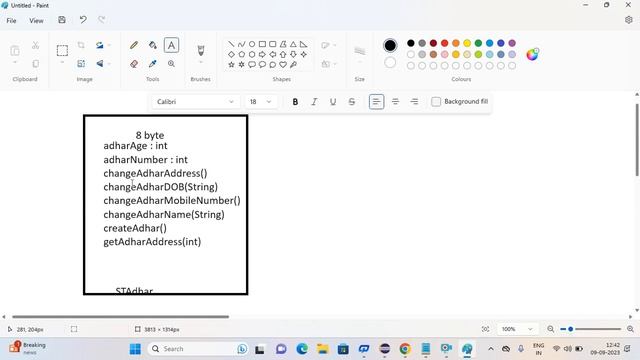Select the Colour picker eyedropper tool
The width and height of the screenshot is (640, 360).
(153, 64)
